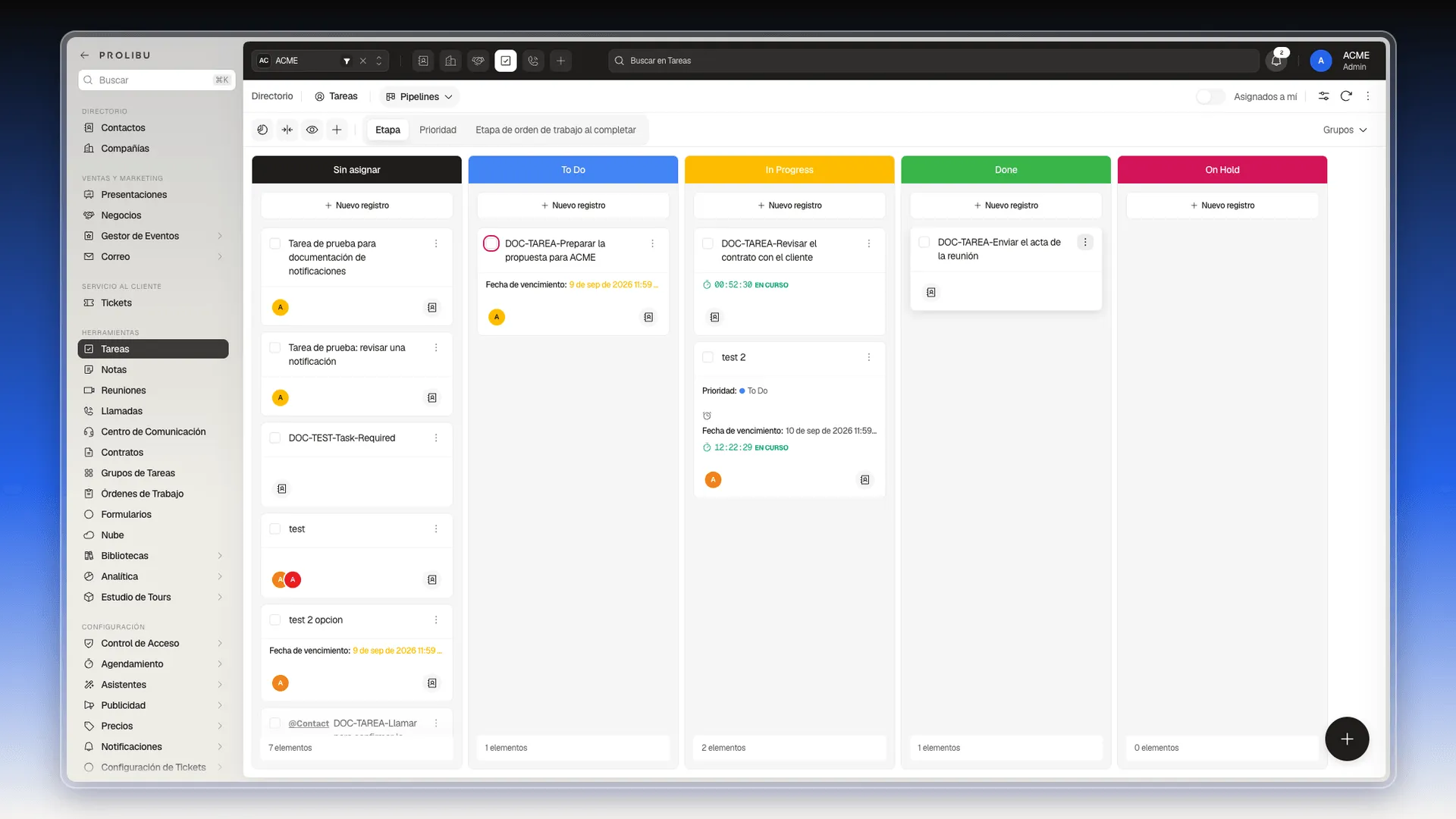Expand the Grupos dropdown
This screenshot has height=819, width=1456.
pos(1345,130)
